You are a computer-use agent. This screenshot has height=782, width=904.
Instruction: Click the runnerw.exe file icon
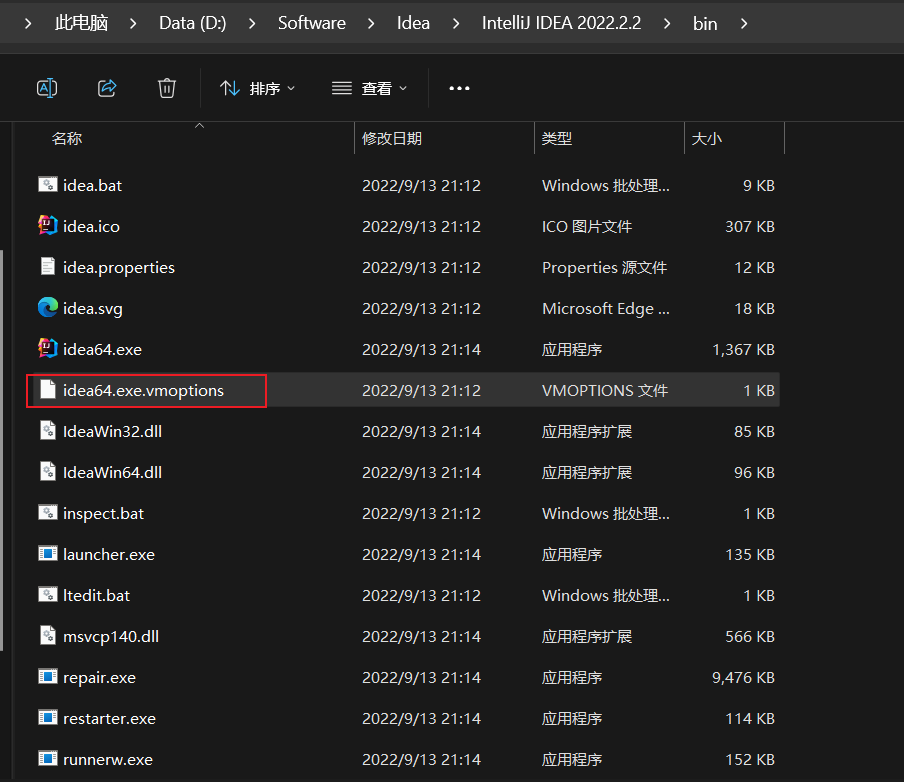pyautogui.click(x=48, y=758)
